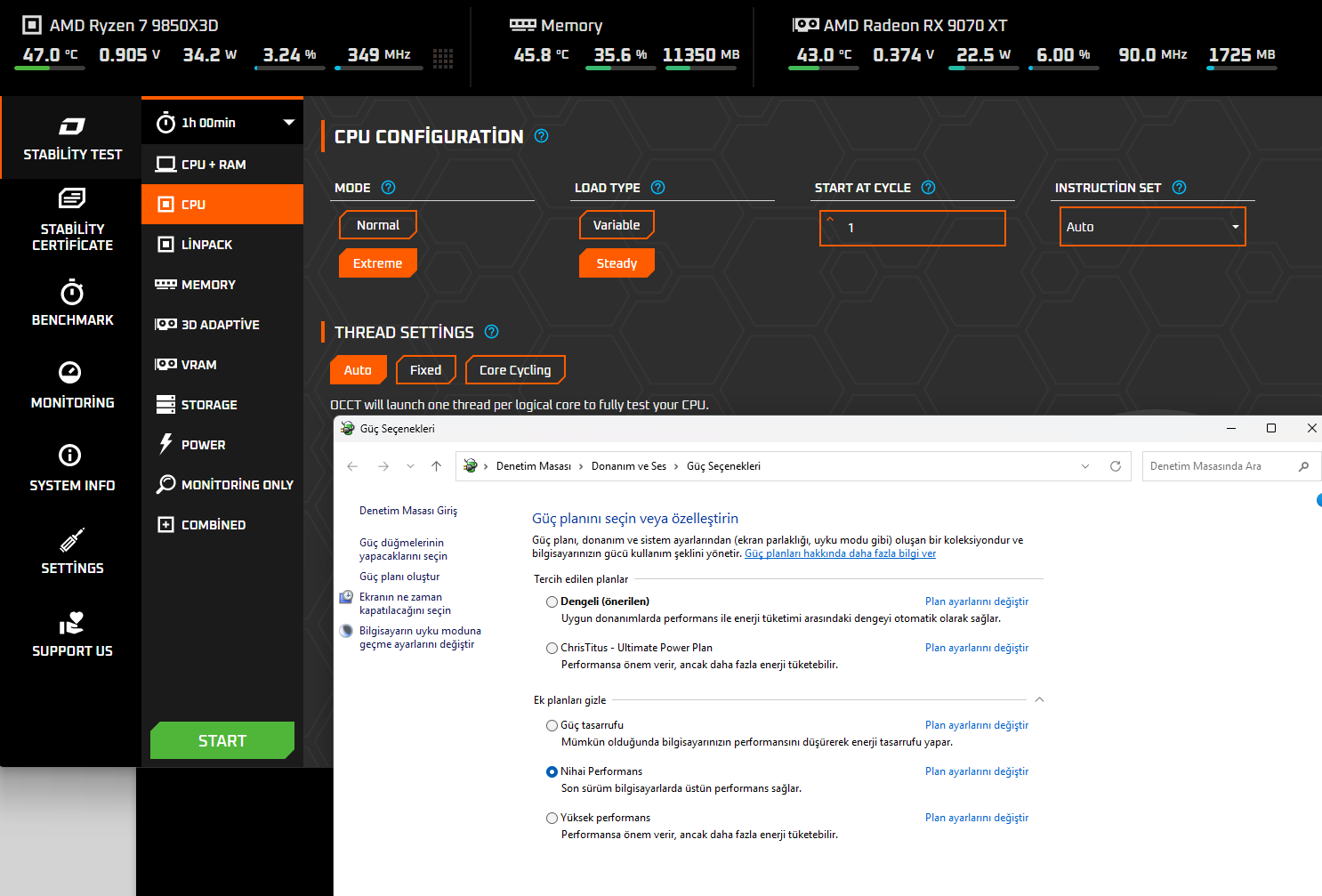Viewport: 1322px width, 896px height.
Task: Set thread settings to Fixed
Action: point(426,370)
